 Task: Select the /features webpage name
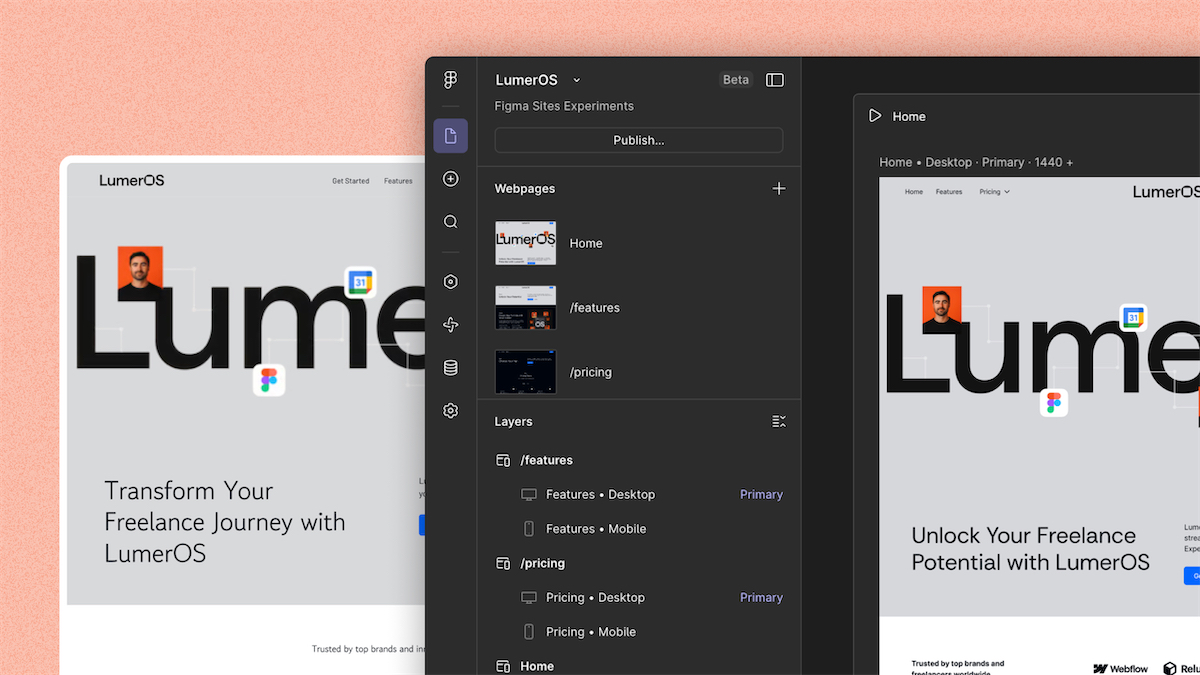[595, 308]
